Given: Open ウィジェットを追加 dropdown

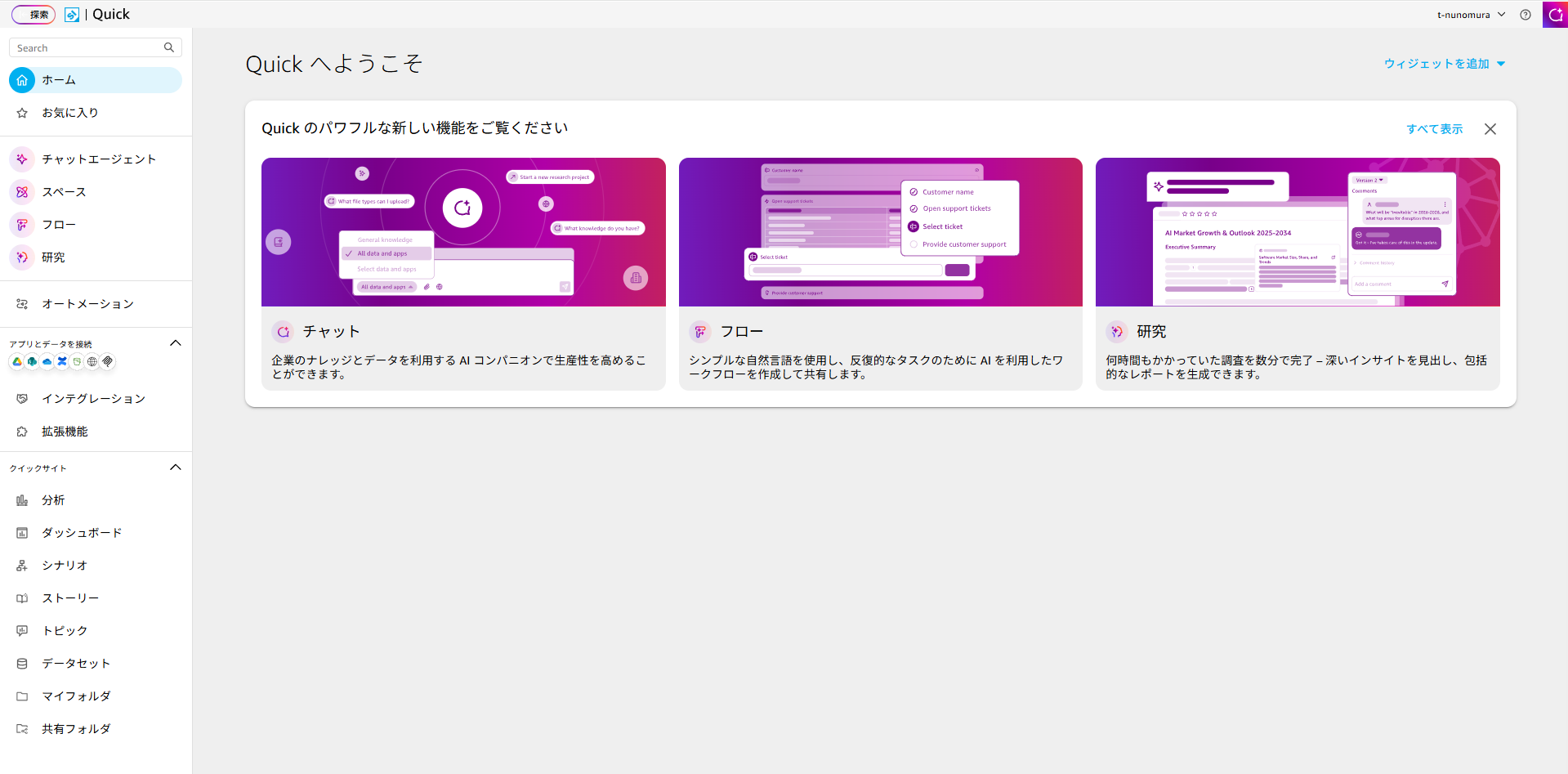Looking at the screenshot, I should tap(1444, 64).
